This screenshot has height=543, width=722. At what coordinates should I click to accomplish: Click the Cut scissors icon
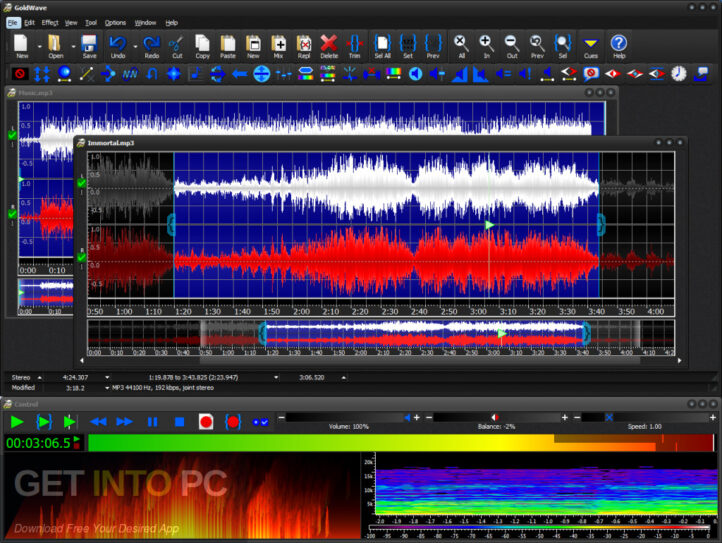click(x=177, y=47)
